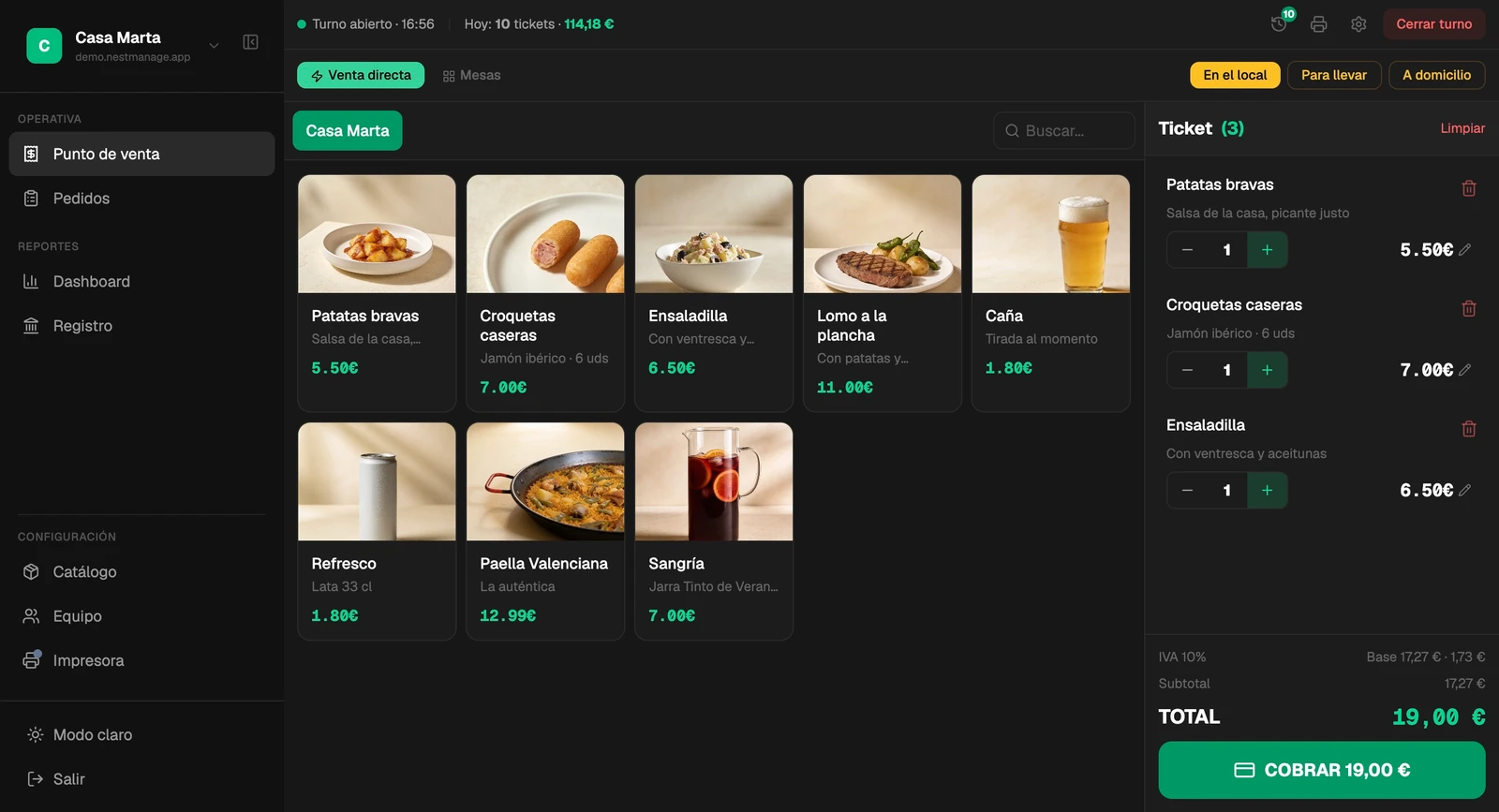The height and width of the screenshot is (812, 1499).
Task: Click Patatas bravas quantity value 1
Action: coord(1227,250)
